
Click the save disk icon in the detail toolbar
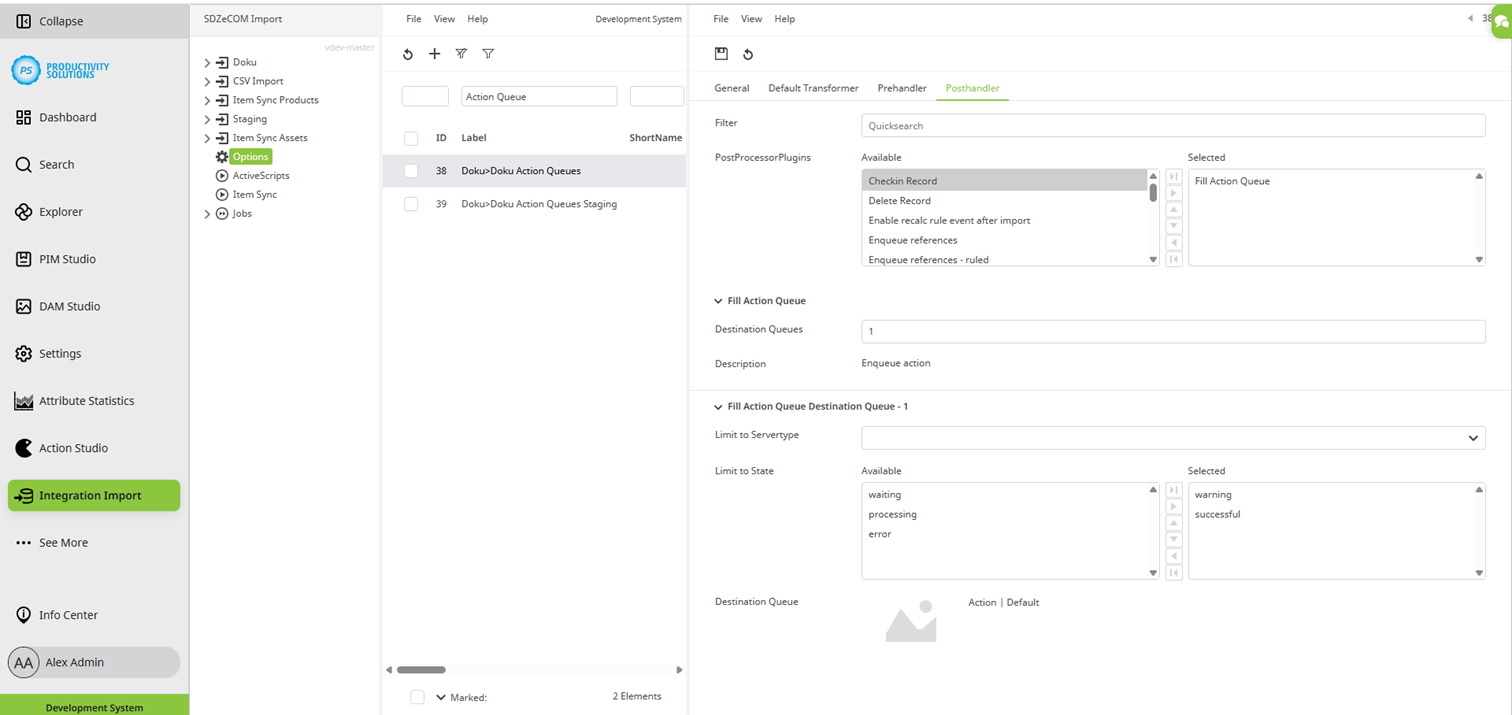[721, 54]
